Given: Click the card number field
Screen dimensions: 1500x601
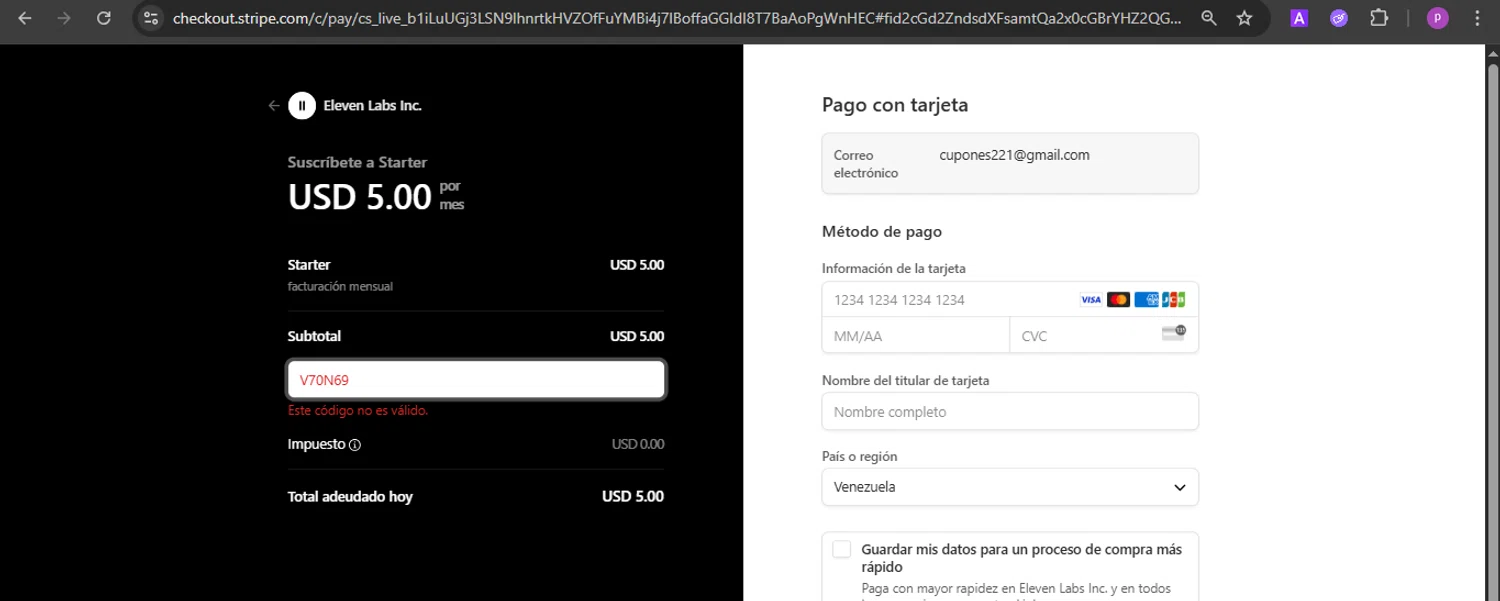Looking at the screenshot, I should 1010,300.
